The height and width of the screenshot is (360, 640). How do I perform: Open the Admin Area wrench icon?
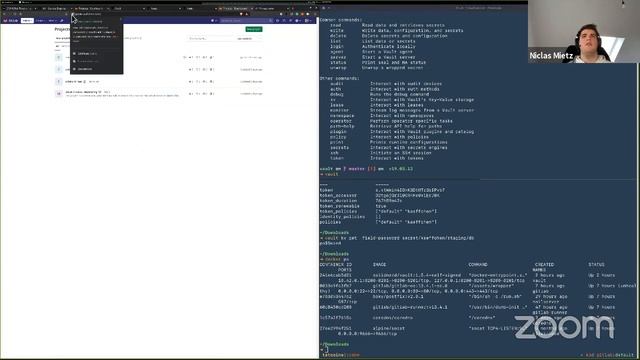pyautogui.click(x=62, y=20)
